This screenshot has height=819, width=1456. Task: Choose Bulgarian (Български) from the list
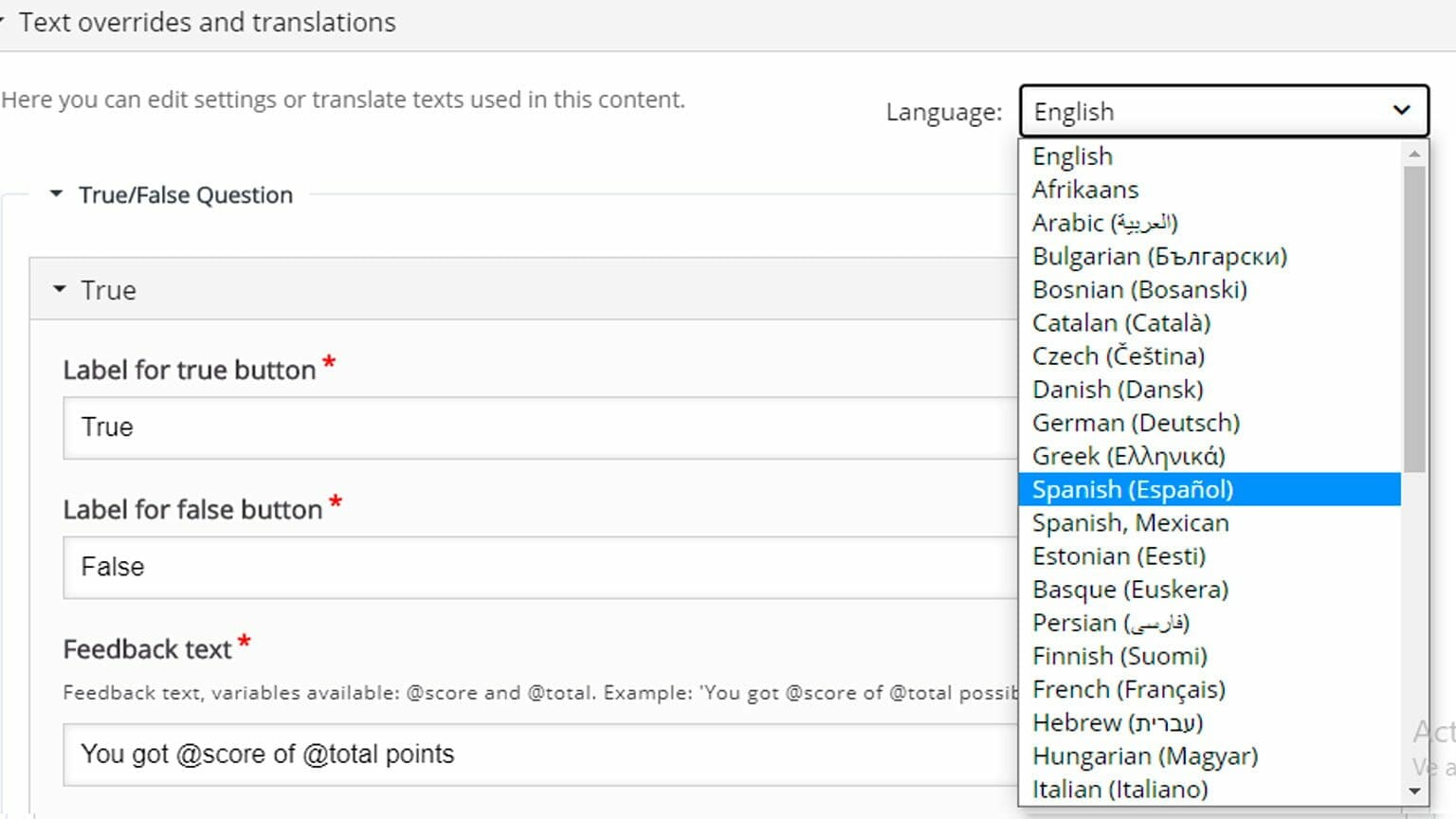point(1210,256)
